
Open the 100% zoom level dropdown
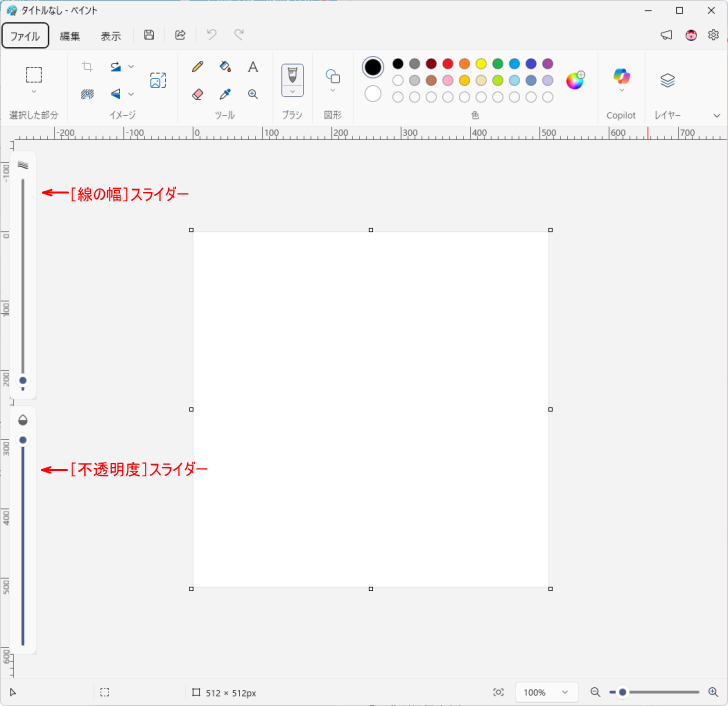pos(547,692)
